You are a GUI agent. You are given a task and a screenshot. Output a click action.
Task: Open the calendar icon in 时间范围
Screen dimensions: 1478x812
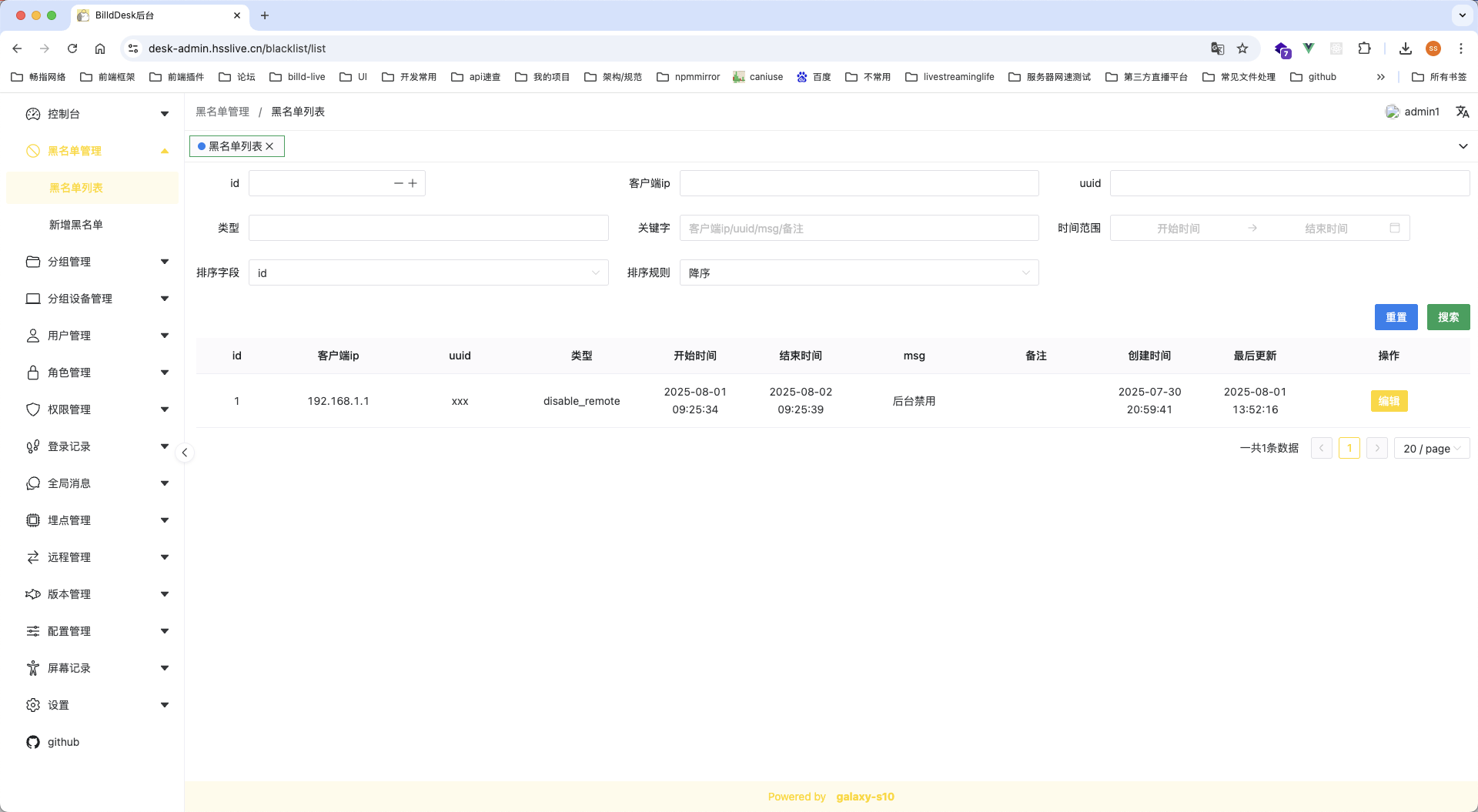click(x=1395, y=228)
